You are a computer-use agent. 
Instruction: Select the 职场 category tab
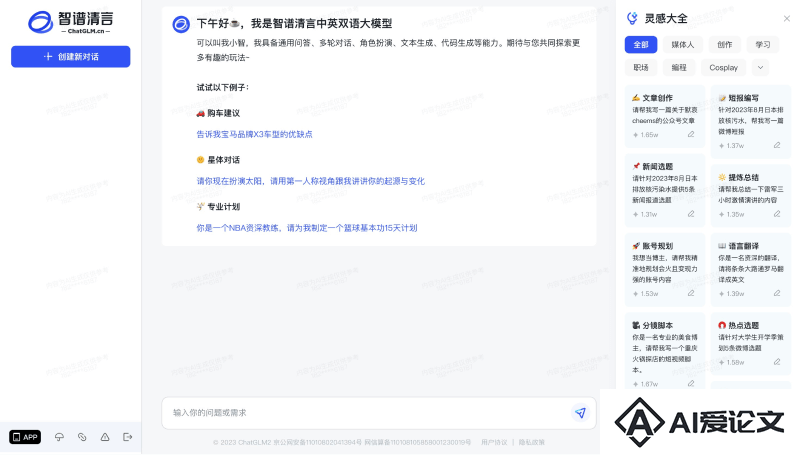click(641, 67)
